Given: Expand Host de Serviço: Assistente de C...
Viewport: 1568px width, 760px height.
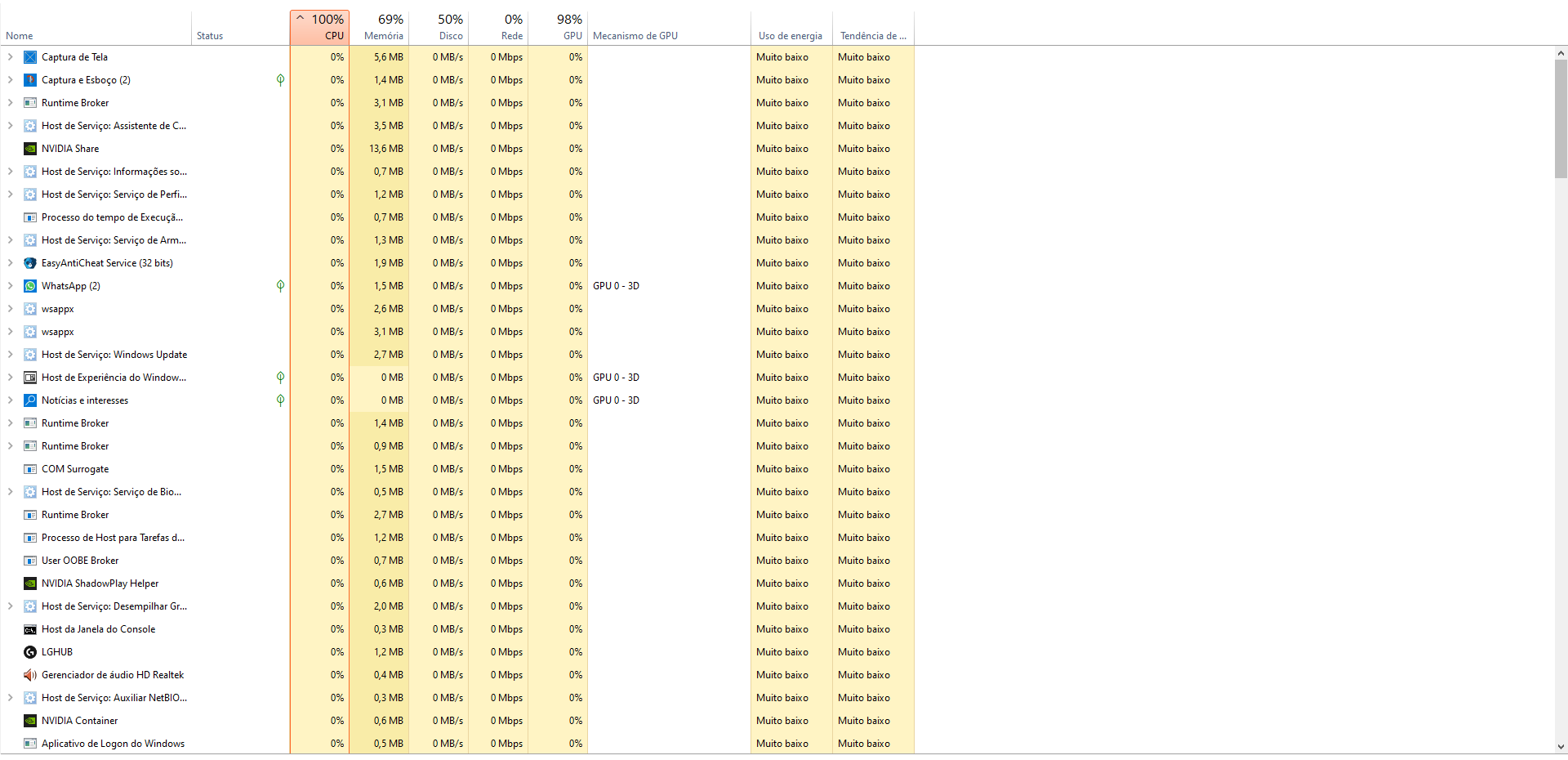Looking at the screenshot, I should coord(10,126).
